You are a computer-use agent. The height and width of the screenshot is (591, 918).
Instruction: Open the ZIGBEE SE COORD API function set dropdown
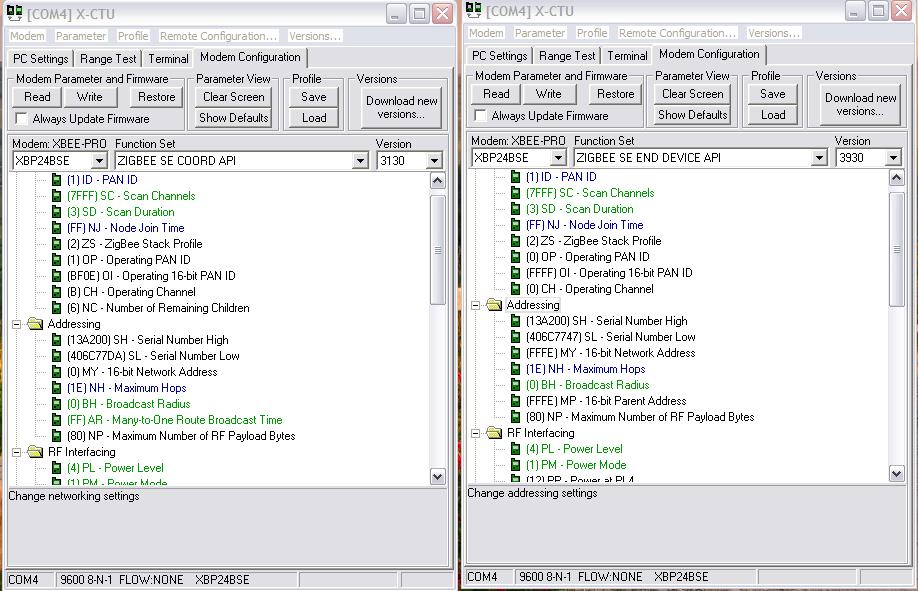pos(360,161)
